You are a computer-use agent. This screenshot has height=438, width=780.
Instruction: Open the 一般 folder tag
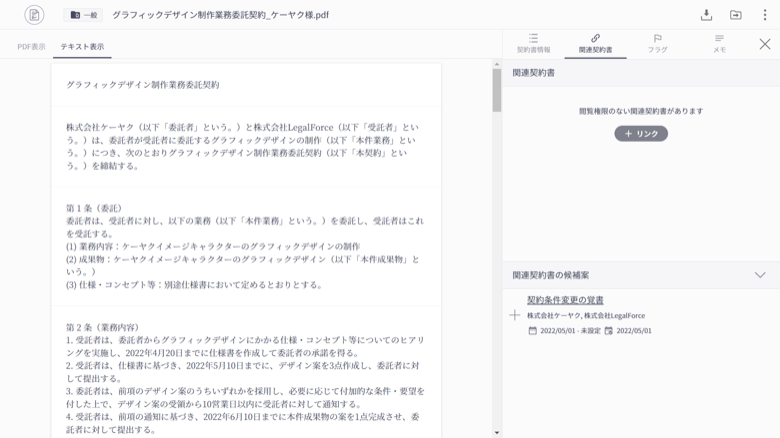[x=83, y=15]
